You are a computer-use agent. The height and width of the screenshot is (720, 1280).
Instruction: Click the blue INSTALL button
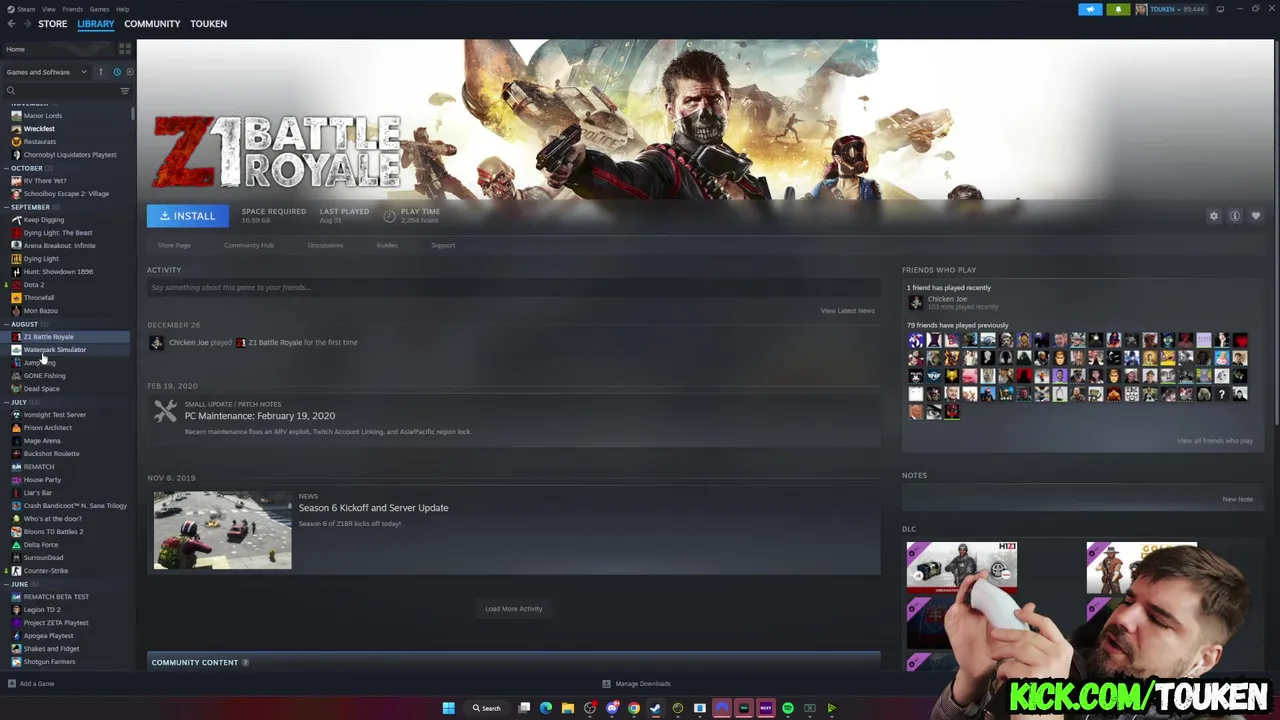point(188,216)
